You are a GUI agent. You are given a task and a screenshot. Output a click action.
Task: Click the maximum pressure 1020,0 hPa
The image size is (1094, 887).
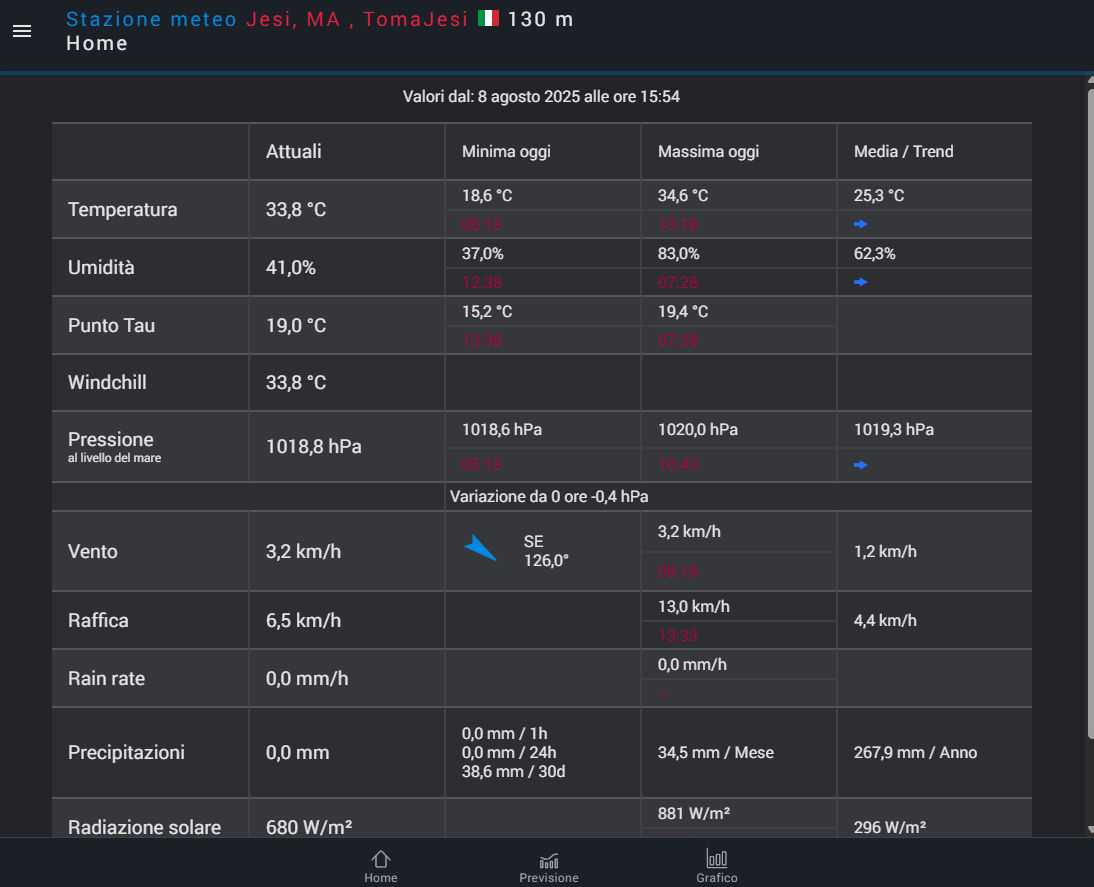(698, 429)
